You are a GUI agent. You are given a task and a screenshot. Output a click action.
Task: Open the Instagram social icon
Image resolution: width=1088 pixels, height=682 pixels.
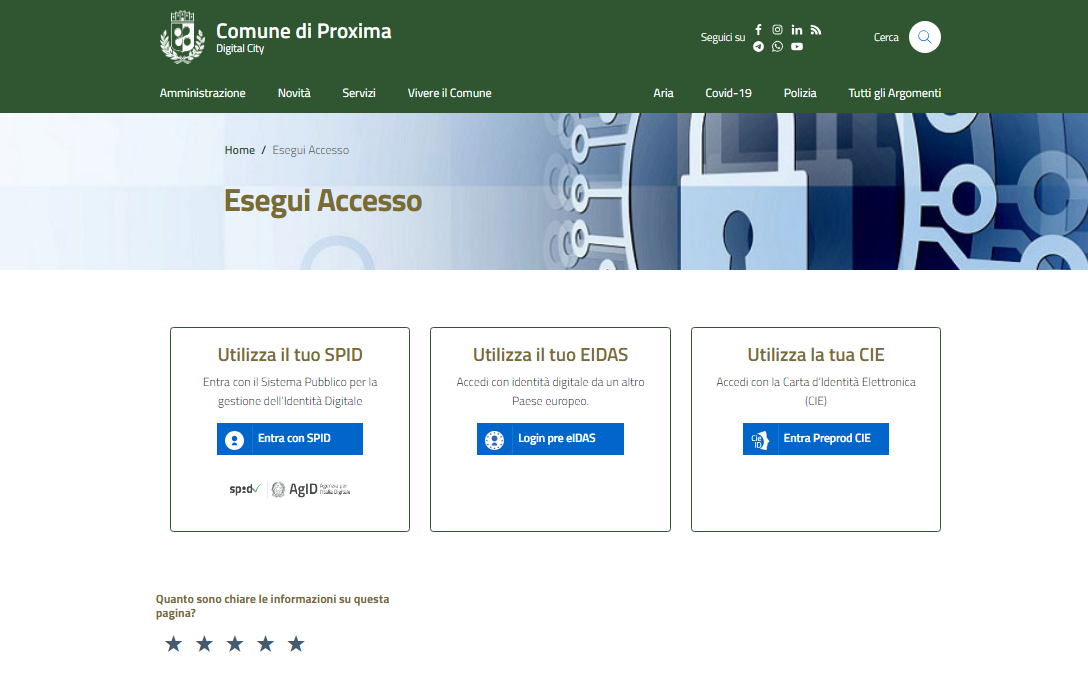pos(777,30)
